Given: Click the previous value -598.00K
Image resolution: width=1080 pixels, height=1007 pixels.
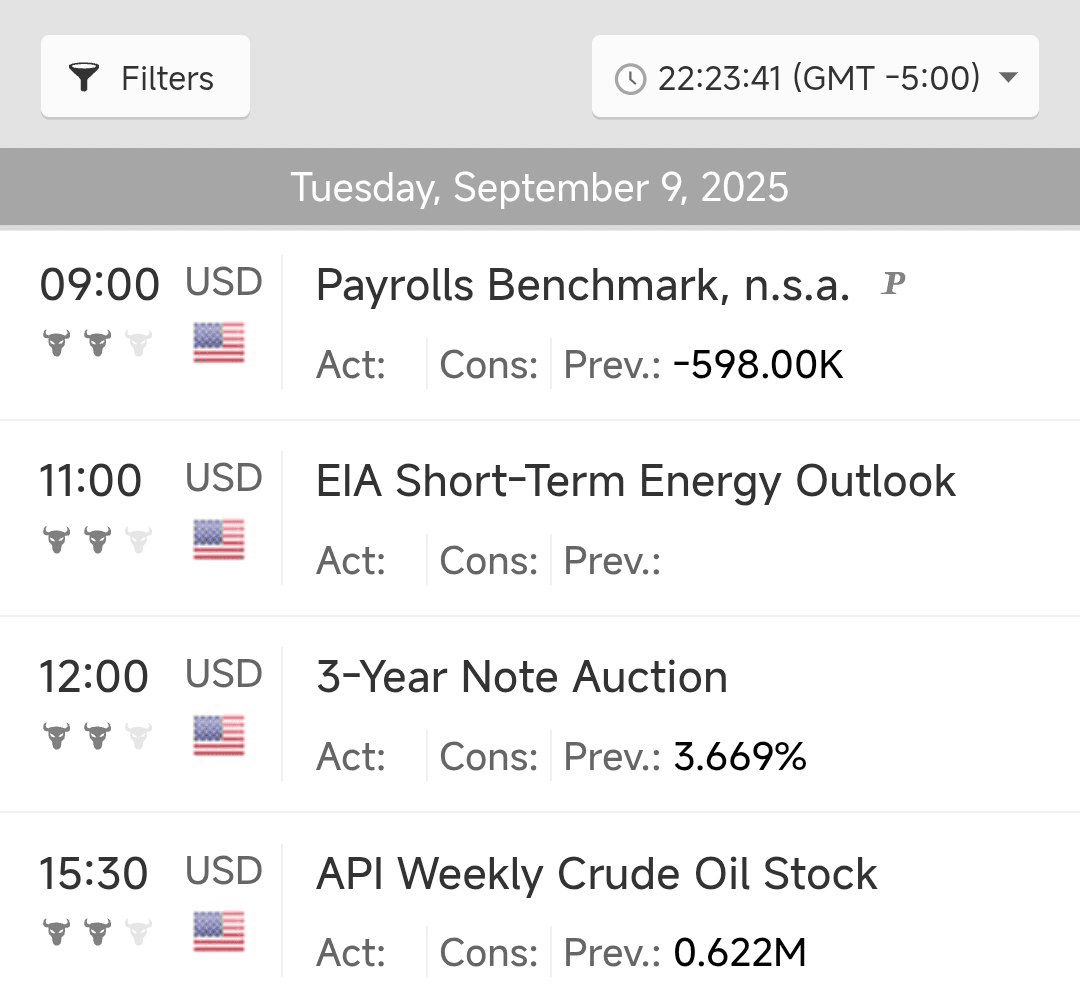Looking at the screenshot, I should click(758, 366).
